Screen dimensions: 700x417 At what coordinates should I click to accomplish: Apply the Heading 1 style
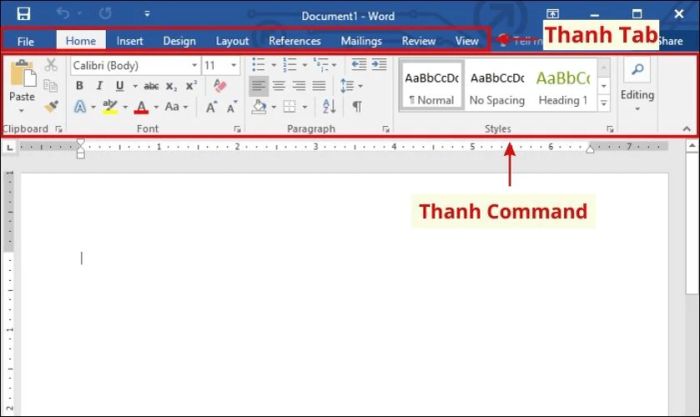click(x=563, y=86)
